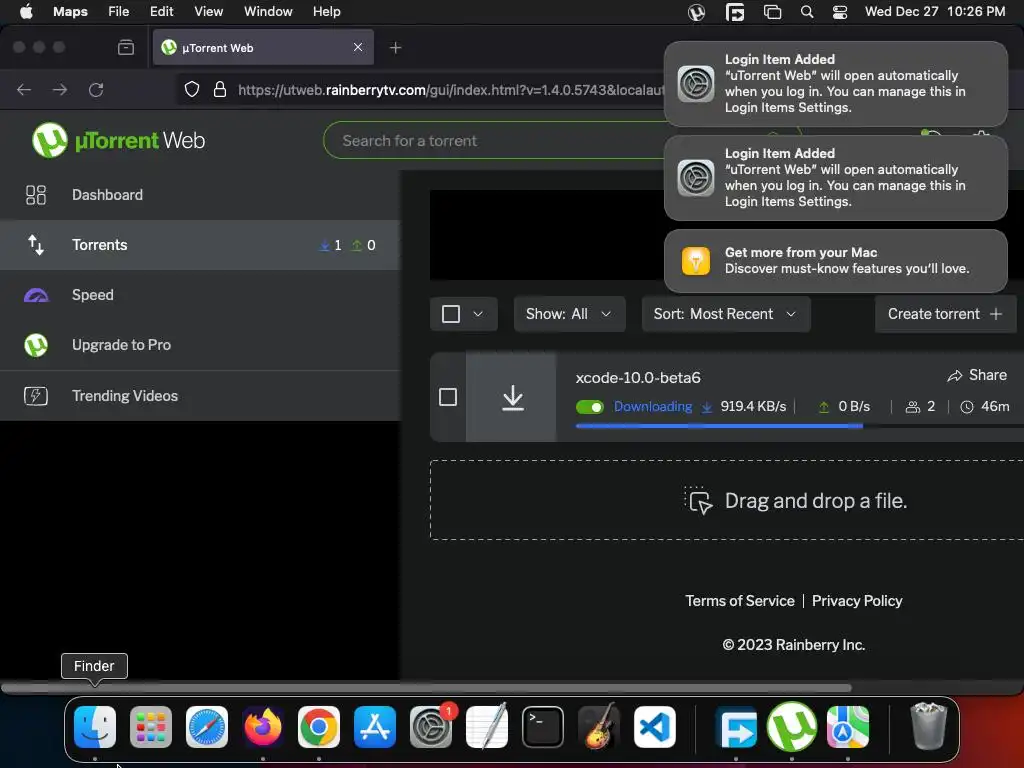Click the first Login Item Added notification
The height and width of the screenshot is (768, 1024).
coord(835,84)
